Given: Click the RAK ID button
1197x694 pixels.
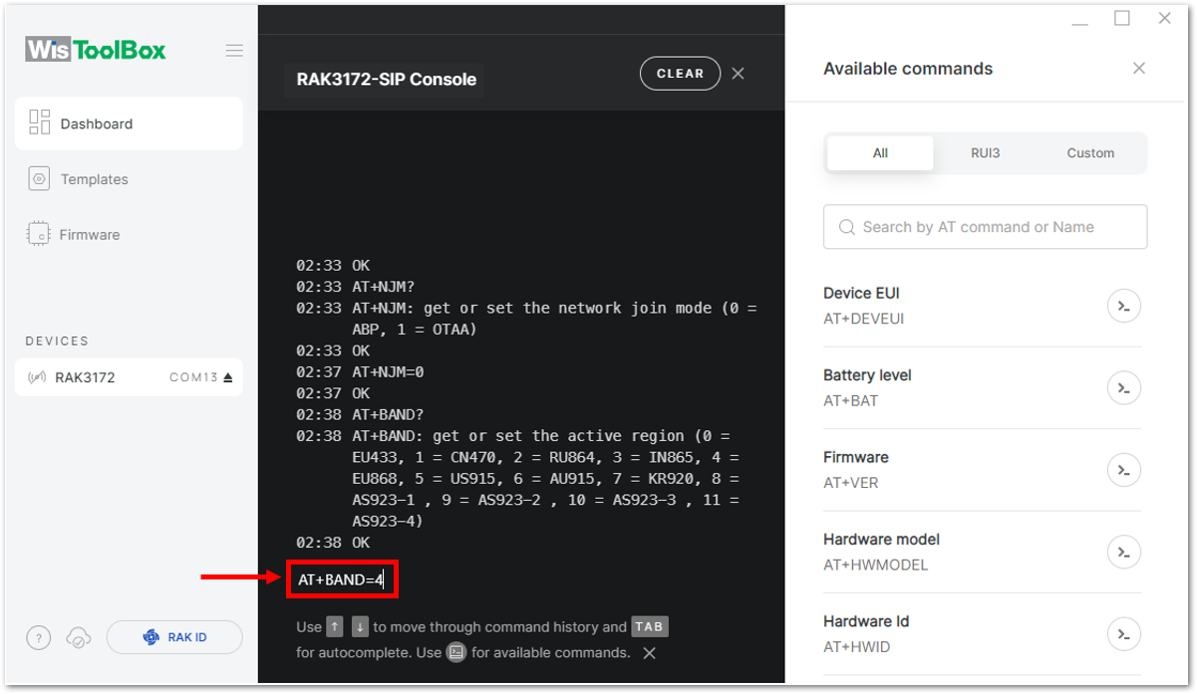Looking at the screenshot, I should (175, 637).
